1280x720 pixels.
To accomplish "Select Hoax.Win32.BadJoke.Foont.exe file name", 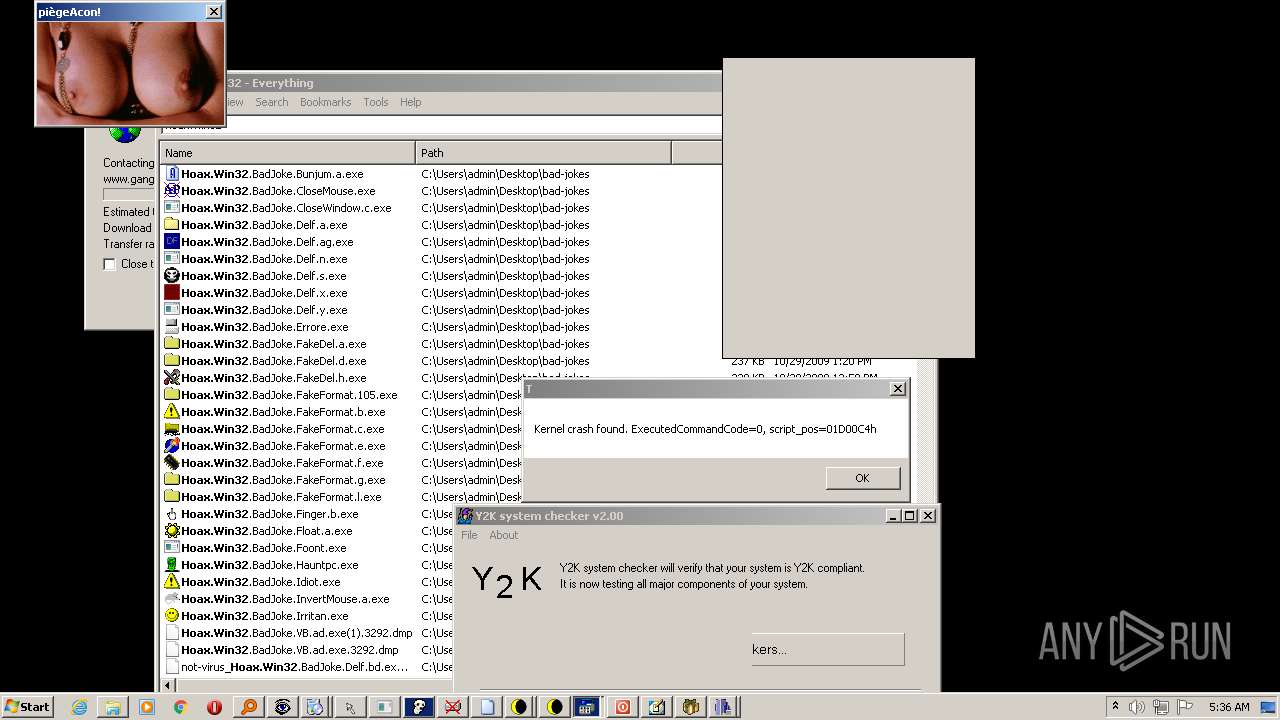I will tap(264, 548).
